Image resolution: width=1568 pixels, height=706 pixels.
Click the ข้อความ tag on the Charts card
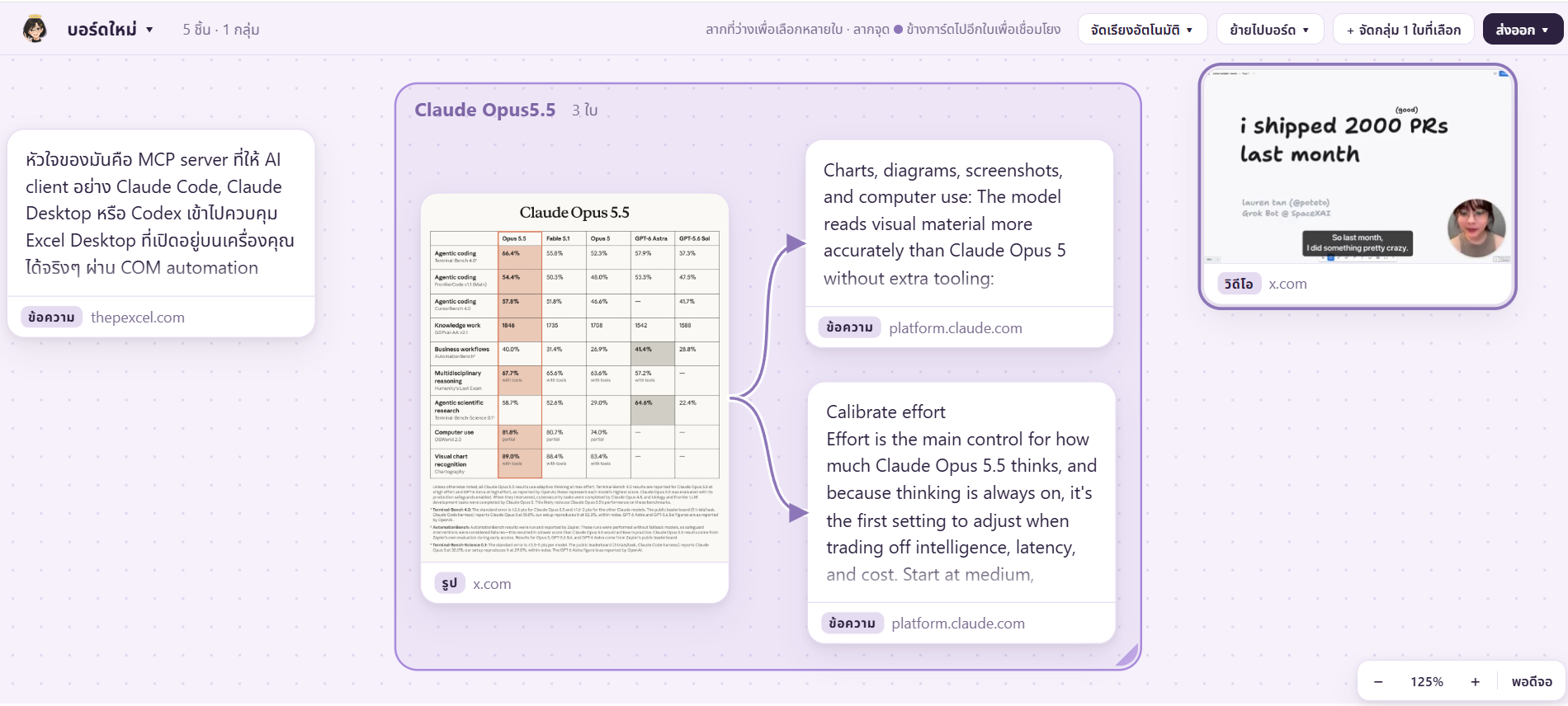(850, 327)
